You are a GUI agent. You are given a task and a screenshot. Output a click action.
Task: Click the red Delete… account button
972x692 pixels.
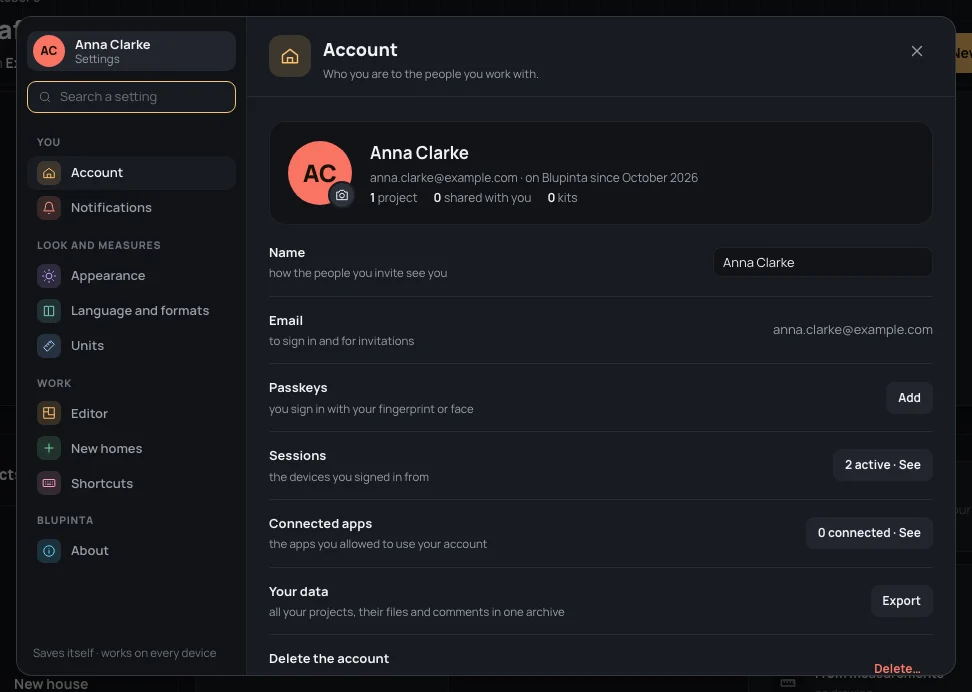click(x=897, y=668)
